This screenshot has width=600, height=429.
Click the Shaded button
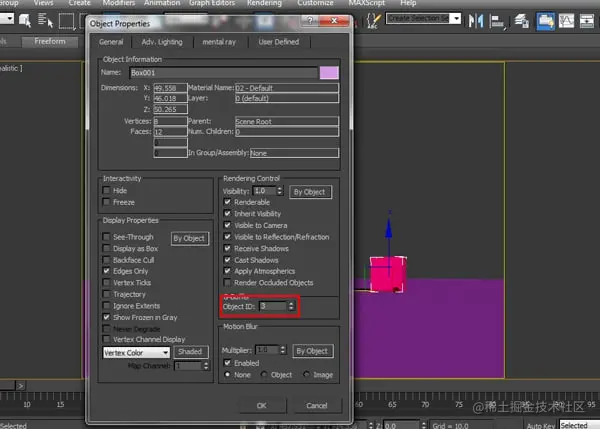coord(190,351)
